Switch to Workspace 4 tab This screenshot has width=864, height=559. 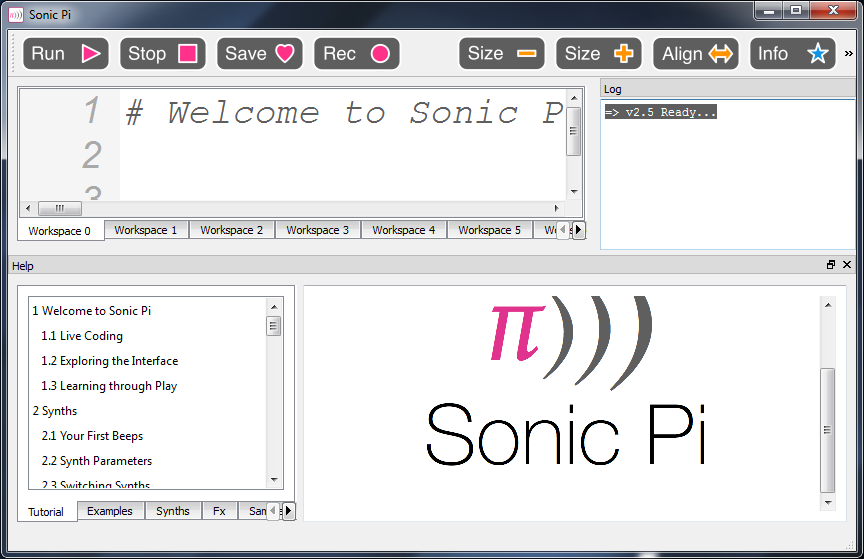pos(404,230)
